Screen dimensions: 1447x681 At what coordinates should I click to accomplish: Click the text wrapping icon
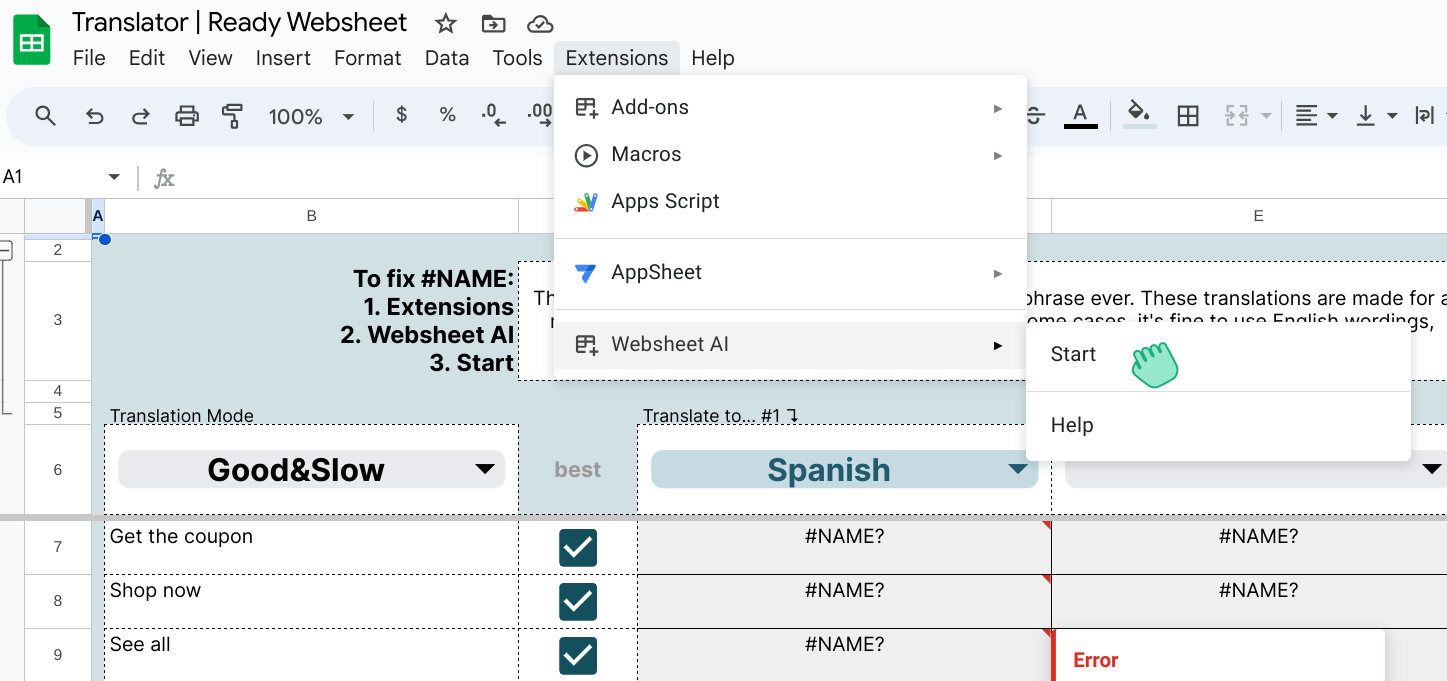pyautogui.click(x=1426, y=116)
